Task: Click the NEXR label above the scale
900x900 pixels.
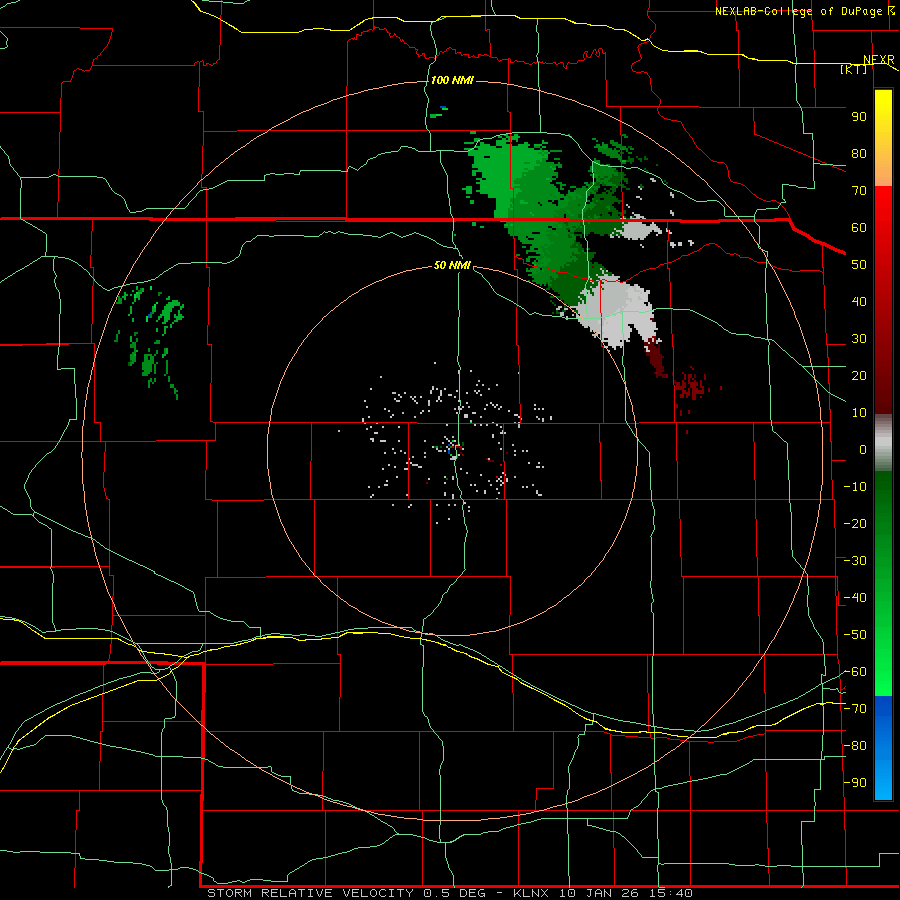Action: click(x=879, y=60)
